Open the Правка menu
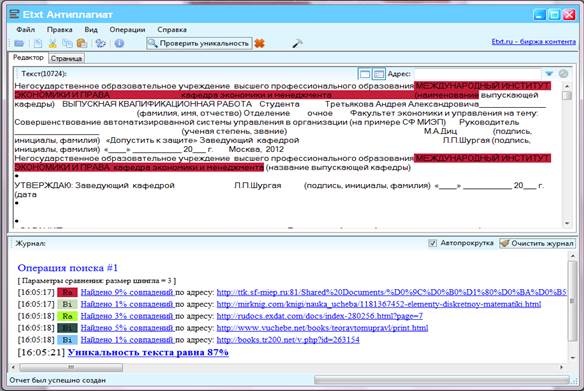This screenshot has height=391, width=584. (x=60, y=29)
